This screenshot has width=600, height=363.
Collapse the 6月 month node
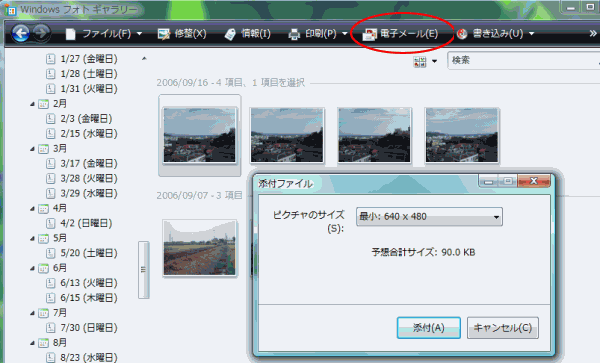tap(33, 269)
